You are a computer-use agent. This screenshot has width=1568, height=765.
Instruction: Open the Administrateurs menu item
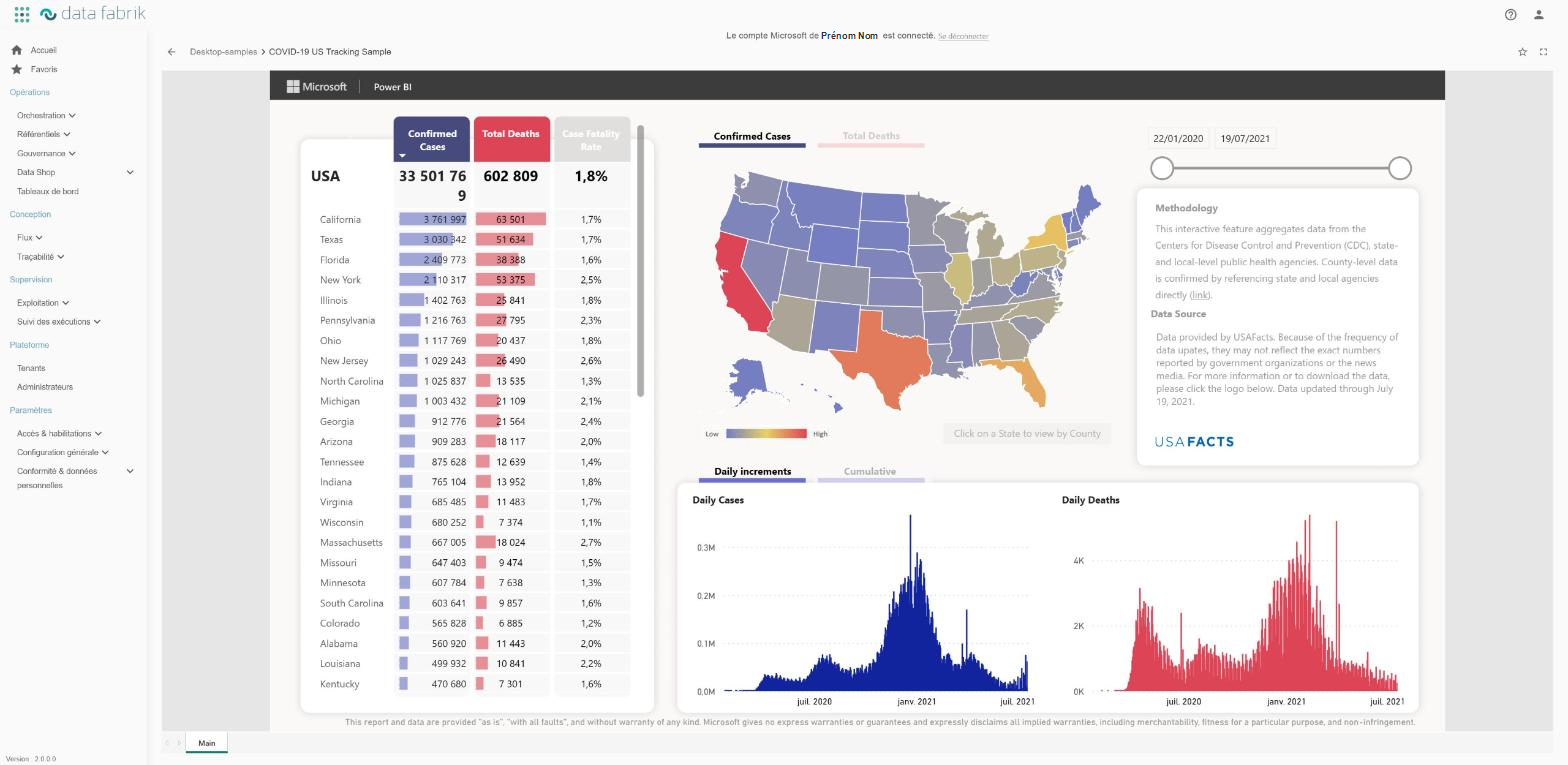point(45,387)
